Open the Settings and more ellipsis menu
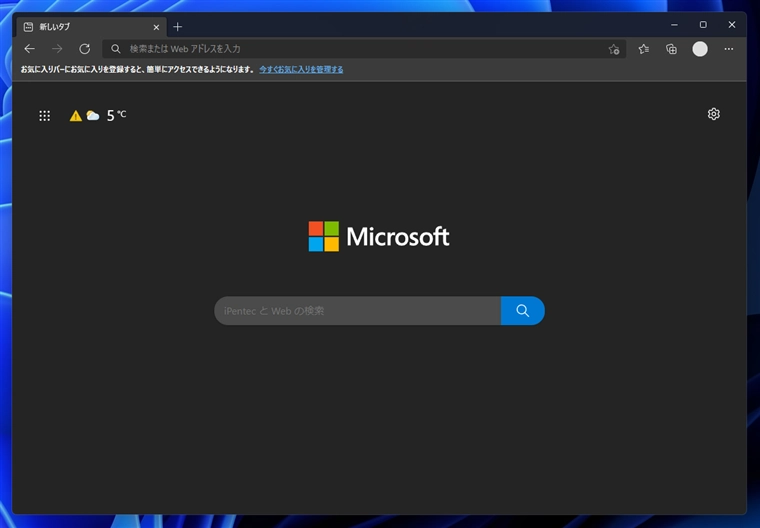760x528 pixels. [728, 49]
